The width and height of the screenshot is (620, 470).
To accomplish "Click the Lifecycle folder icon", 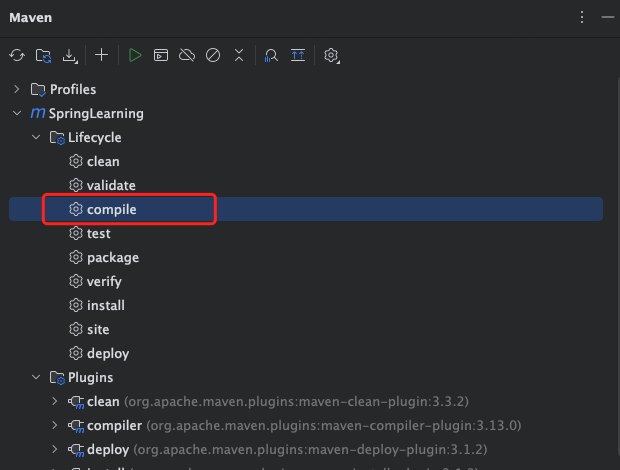I will click(x=57, y=138).
